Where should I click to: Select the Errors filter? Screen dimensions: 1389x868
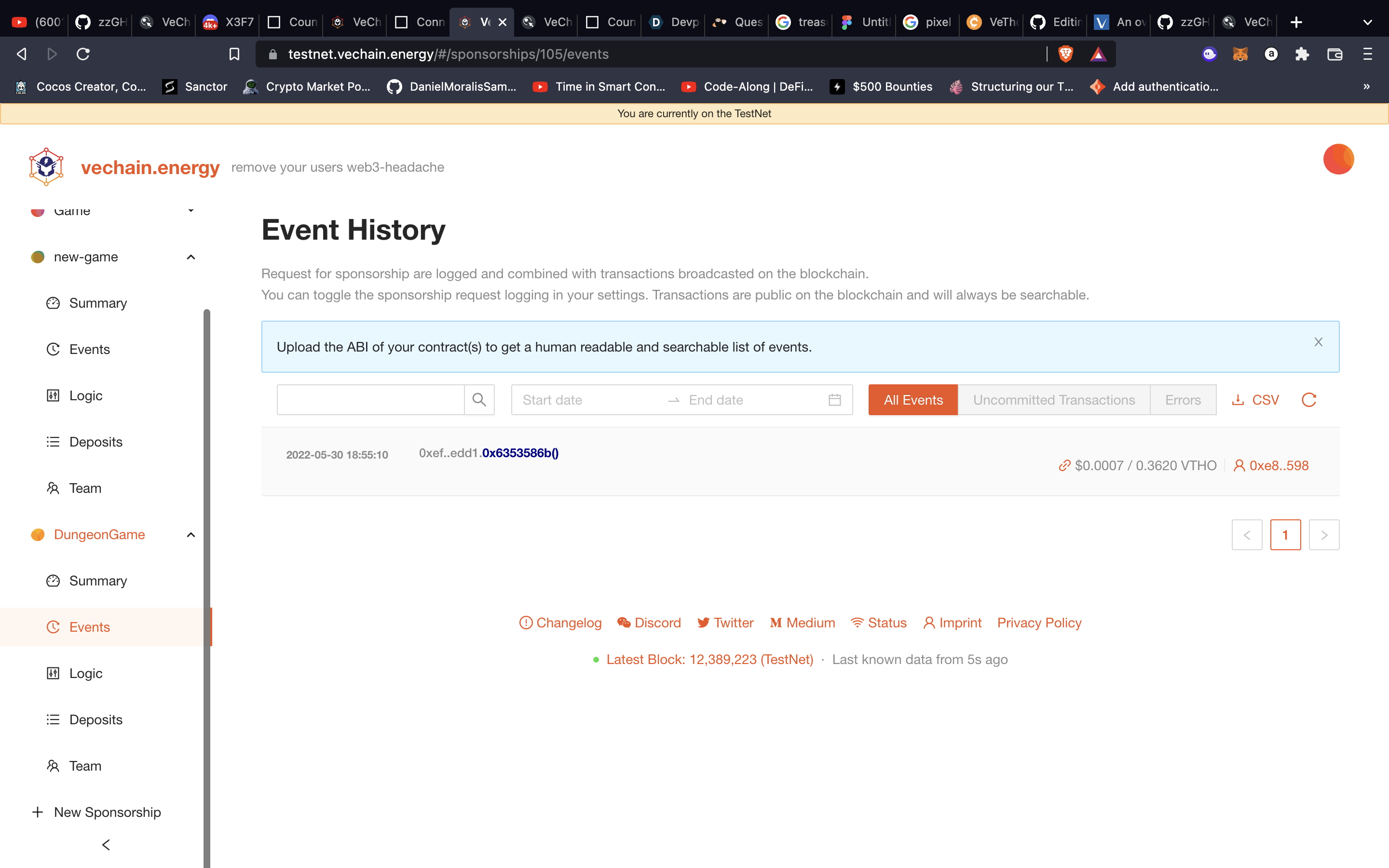point(1184,400)
